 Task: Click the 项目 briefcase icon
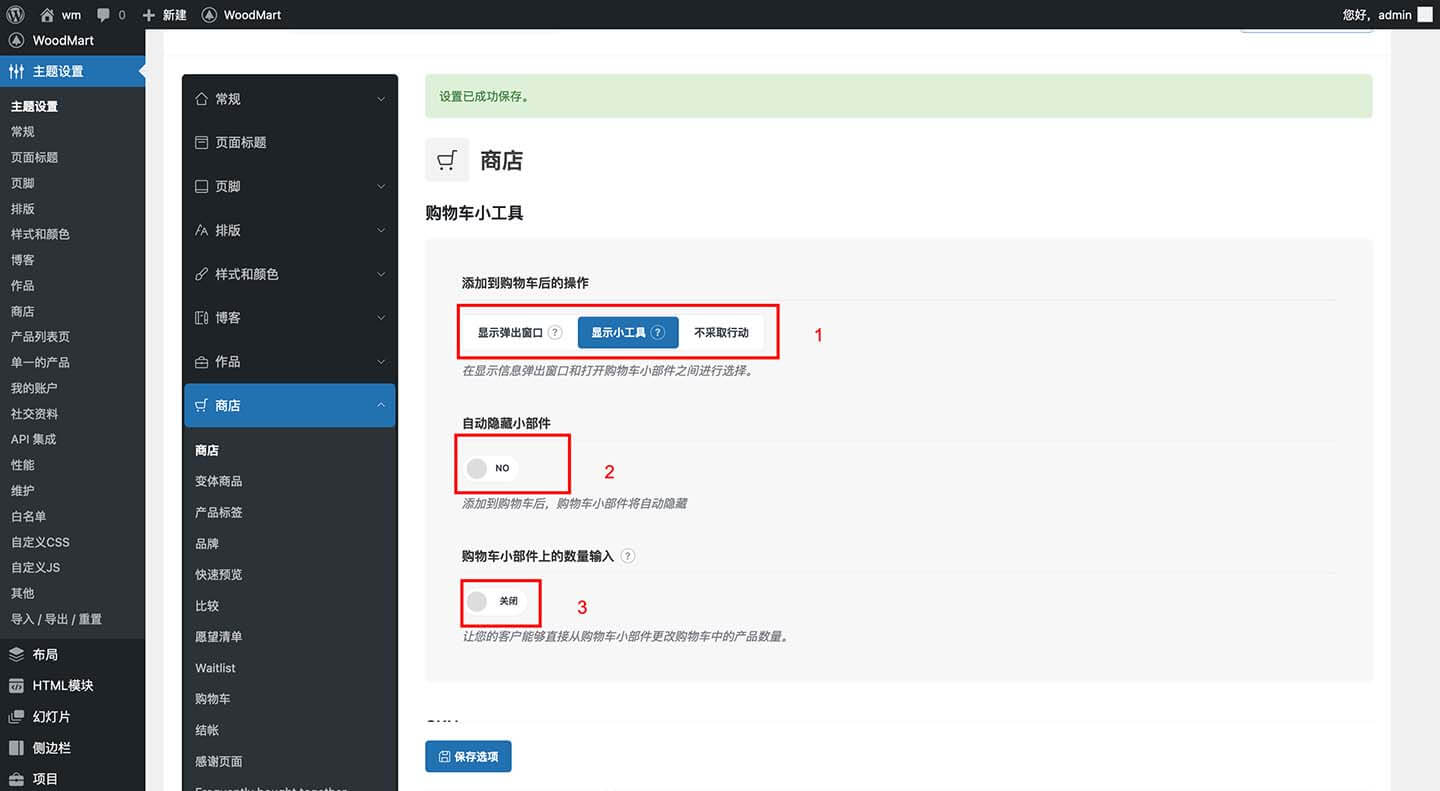pos(16,778)
